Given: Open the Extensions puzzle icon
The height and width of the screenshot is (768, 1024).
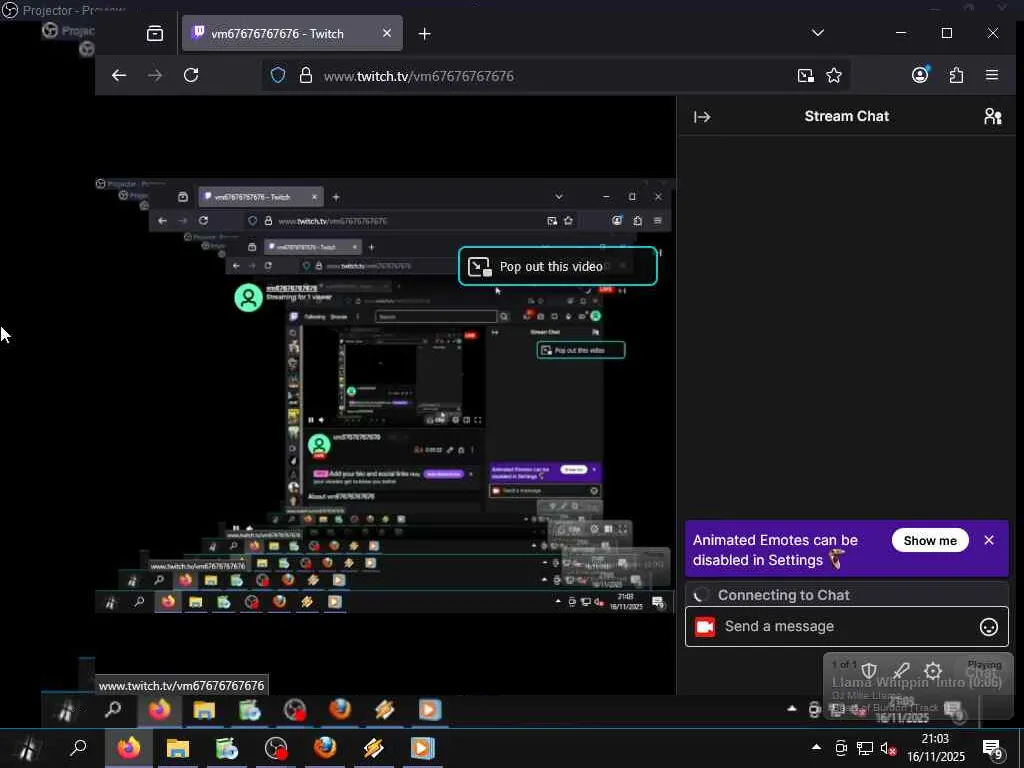Looking at the screenshot, I should pos(956,76).
